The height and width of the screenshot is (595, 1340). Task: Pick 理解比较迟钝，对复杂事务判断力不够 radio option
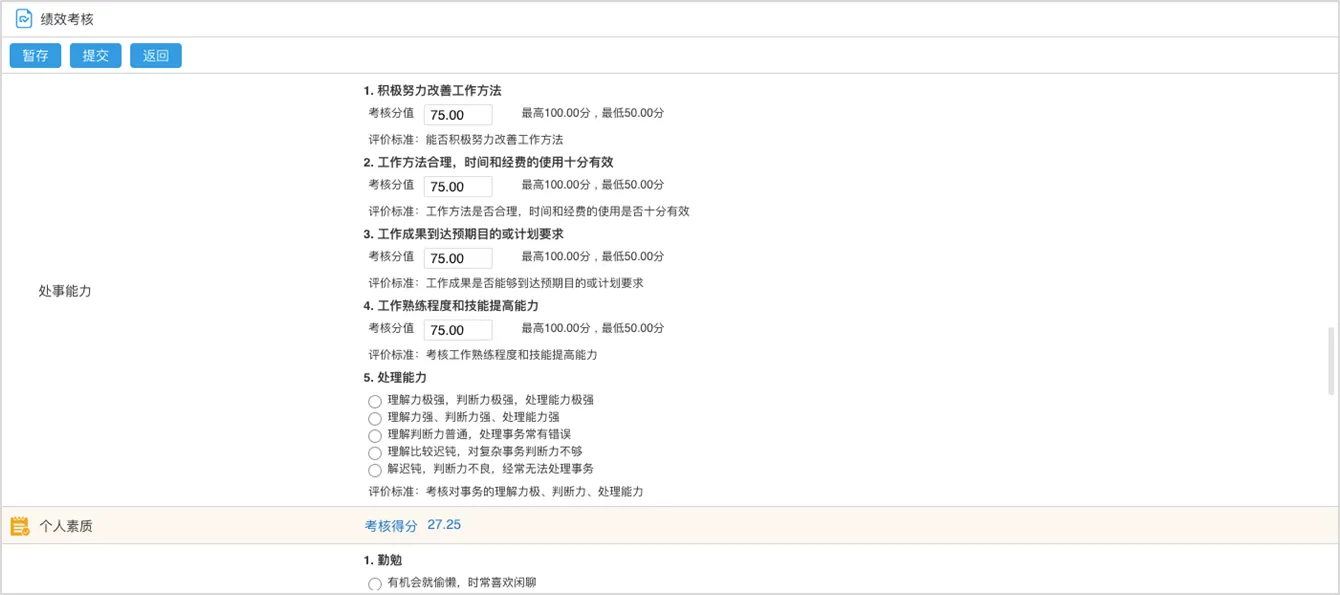(375, 453)
